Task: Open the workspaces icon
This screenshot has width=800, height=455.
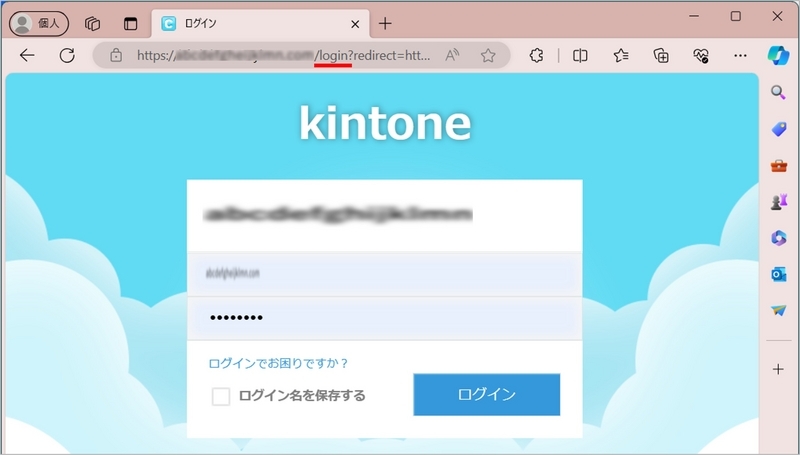Action: (x=92, y=23)
